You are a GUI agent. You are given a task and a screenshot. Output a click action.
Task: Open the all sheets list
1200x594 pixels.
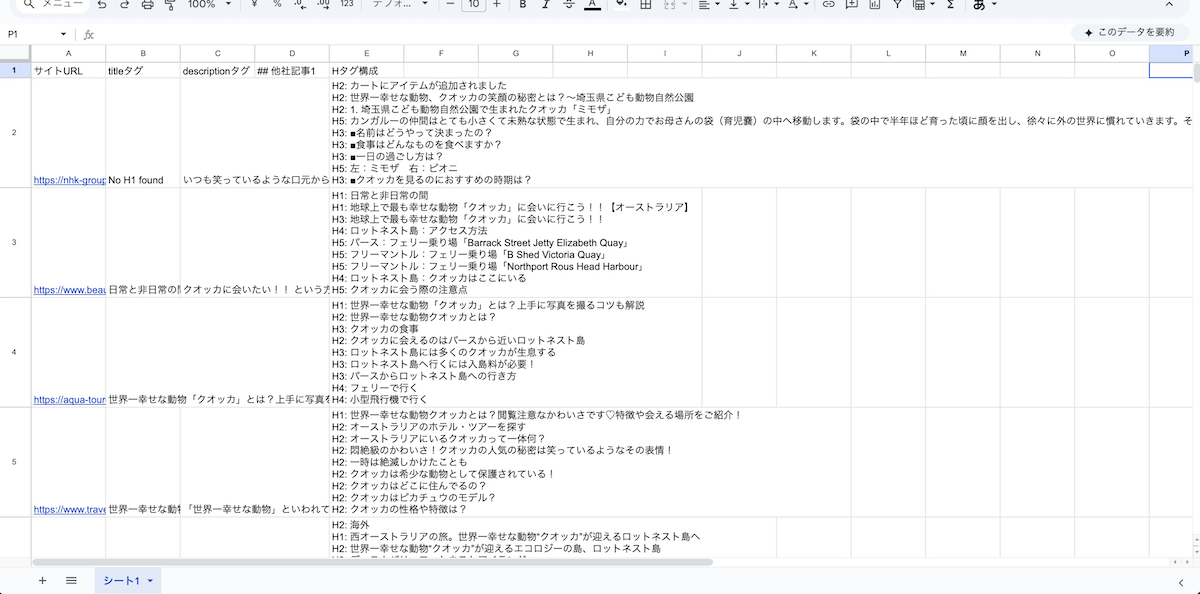click(70, 580)
